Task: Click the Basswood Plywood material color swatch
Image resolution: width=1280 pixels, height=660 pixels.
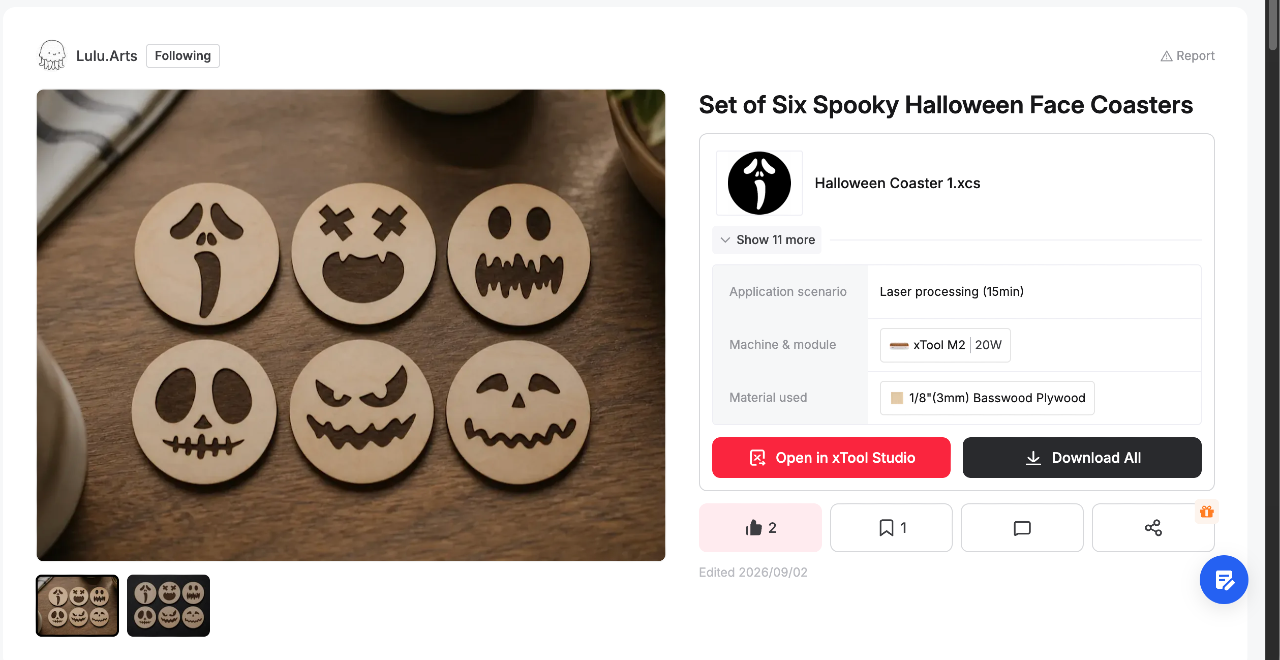Action: pos(897,398)
